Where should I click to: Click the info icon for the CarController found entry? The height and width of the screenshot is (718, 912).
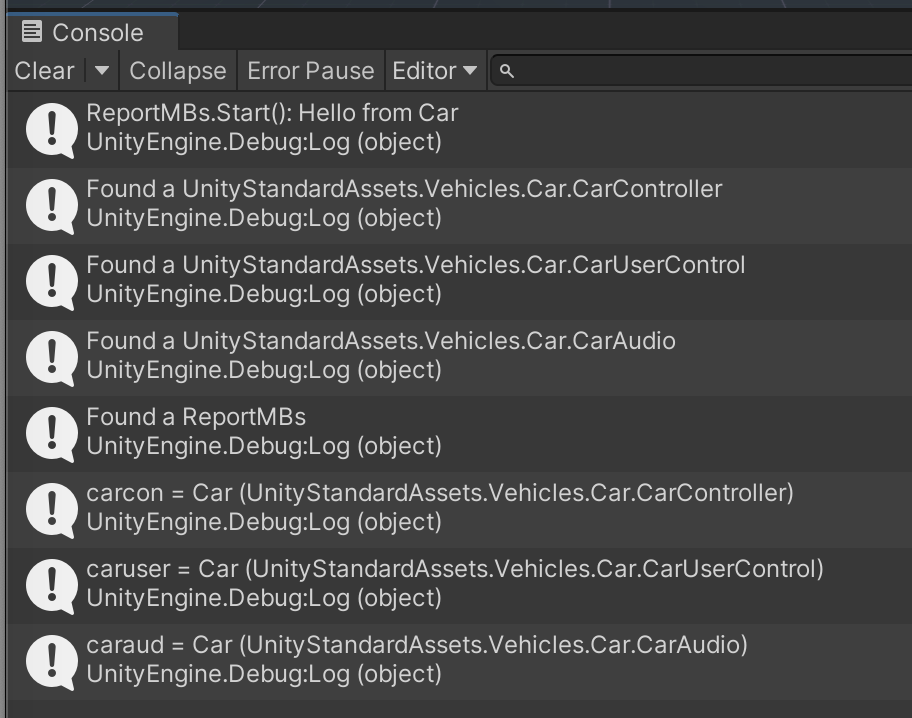[x=50, y=205]
